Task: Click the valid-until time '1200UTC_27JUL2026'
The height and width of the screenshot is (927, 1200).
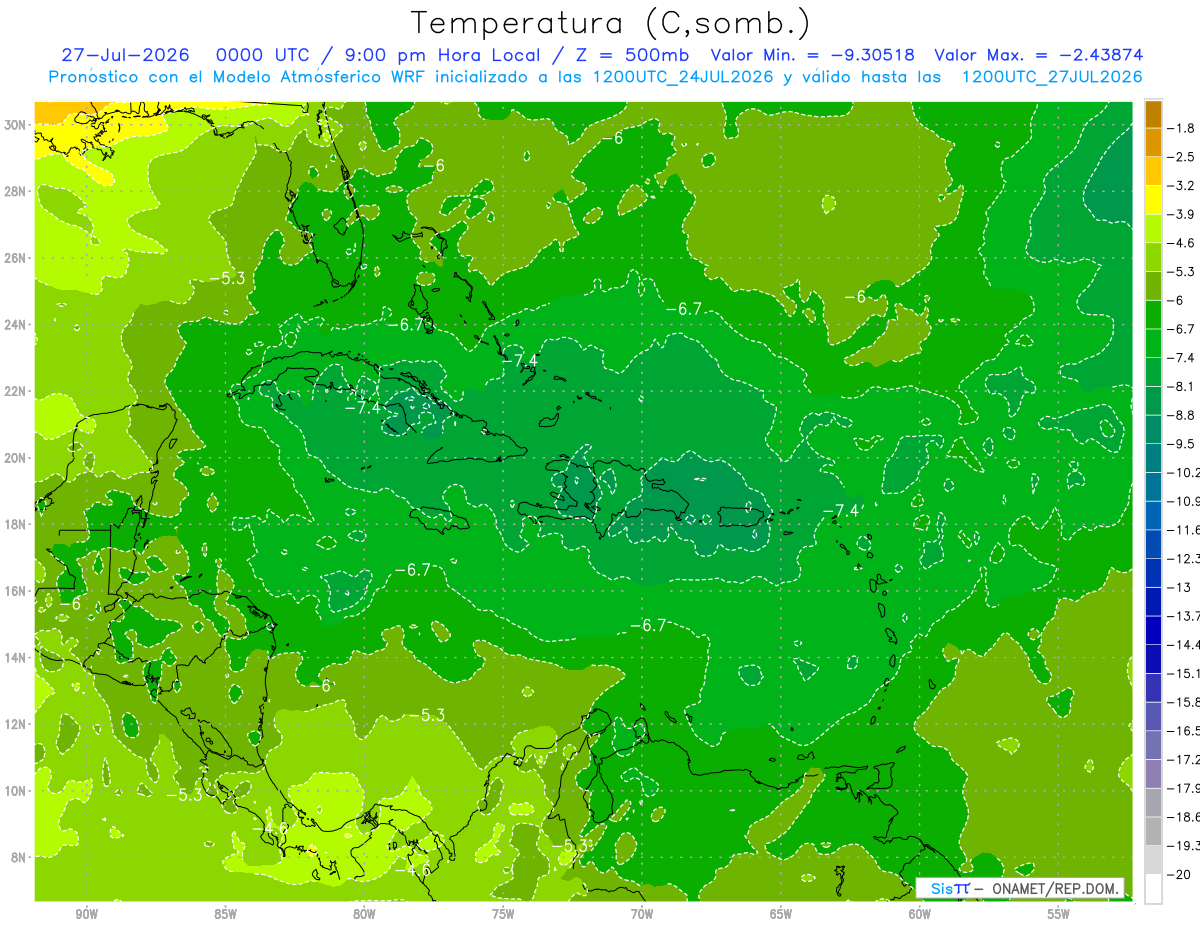Action: tap(1052, 77)
